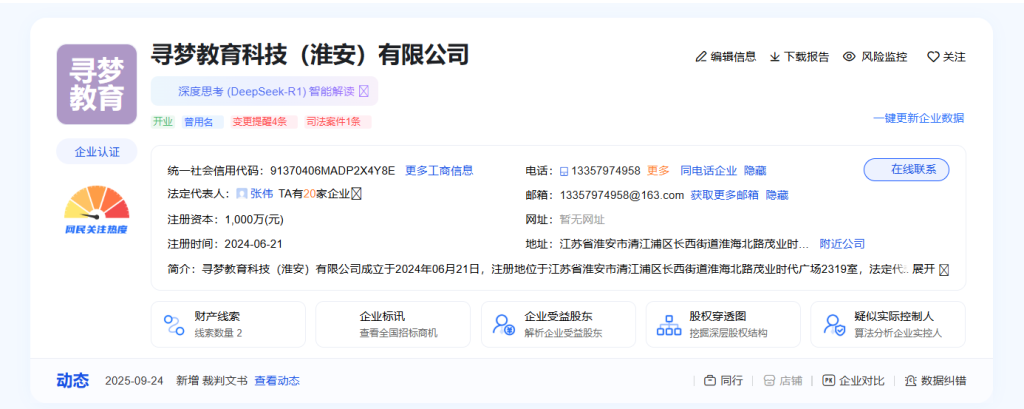
Task: Click the email 13357974958@163.com
Action: pyautogui.click(x=622, y=195)
